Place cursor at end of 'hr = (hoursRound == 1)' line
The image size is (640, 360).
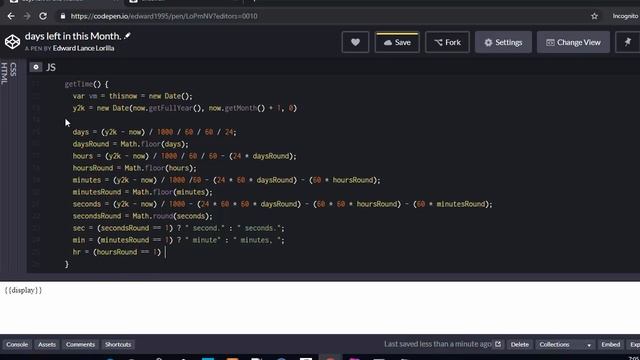165,252
